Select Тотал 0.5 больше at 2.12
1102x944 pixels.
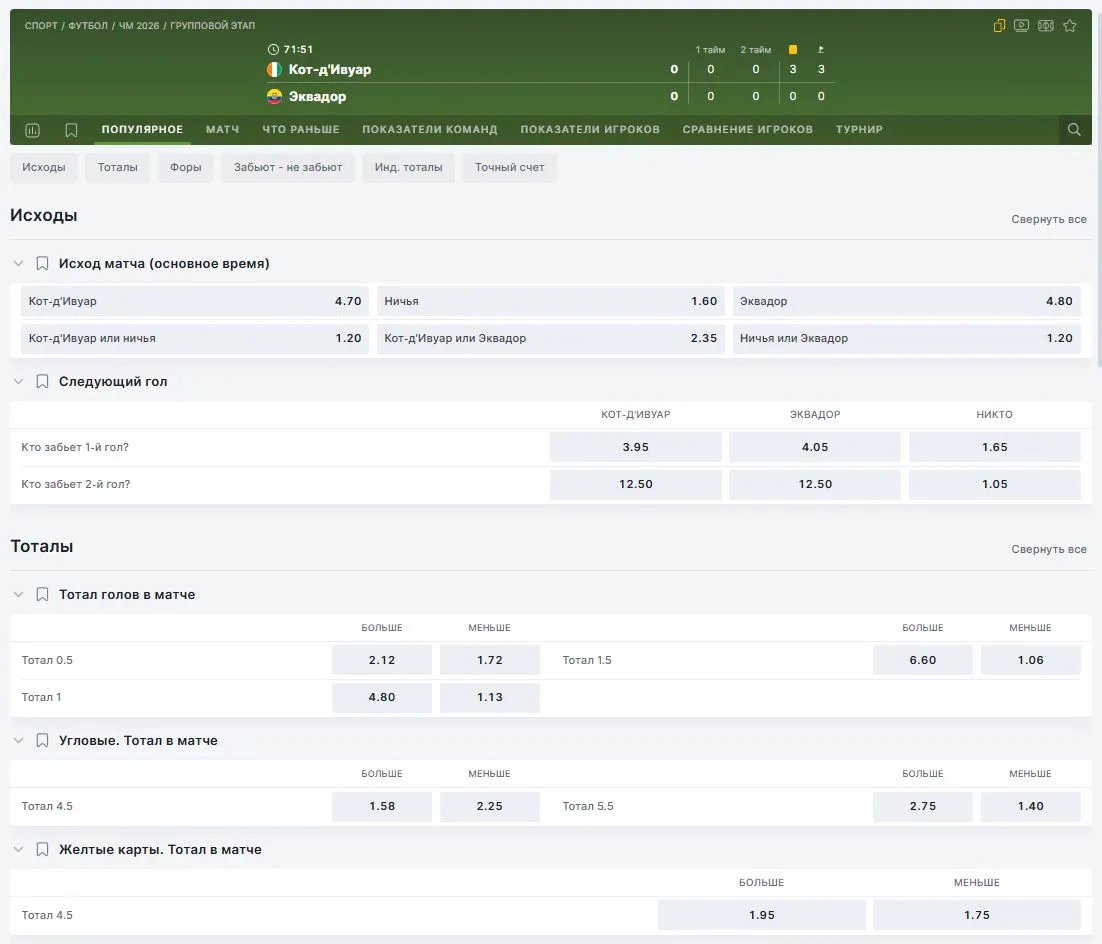pos(382,660)
